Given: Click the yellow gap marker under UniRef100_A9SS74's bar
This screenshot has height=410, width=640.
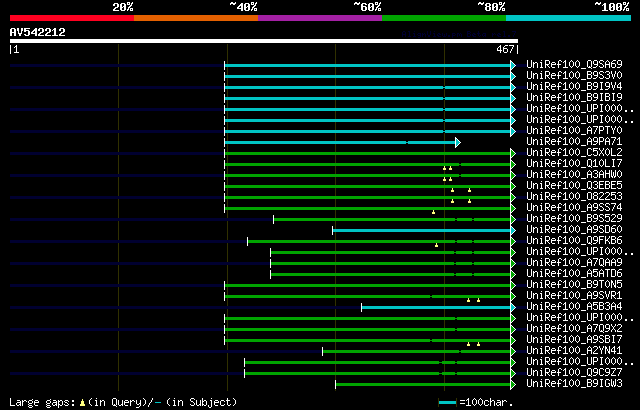Looking at the screenshot, I should point(433,212).
